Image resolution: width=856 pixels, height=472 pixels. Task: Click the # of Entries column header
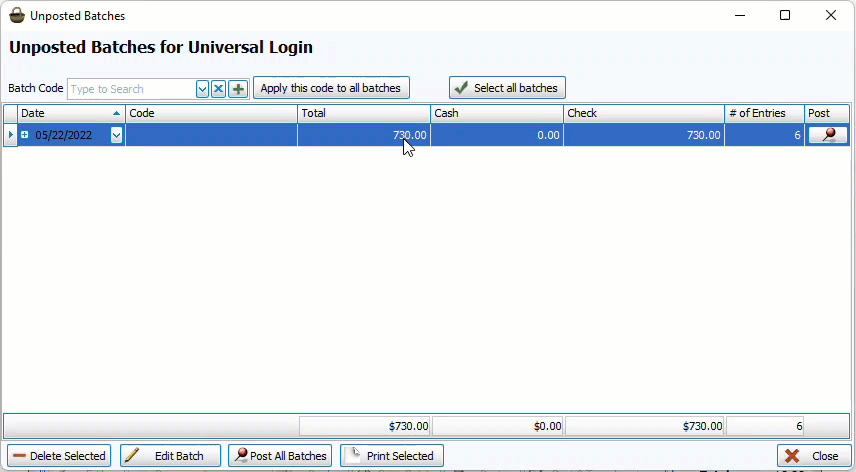coord(764,113)
